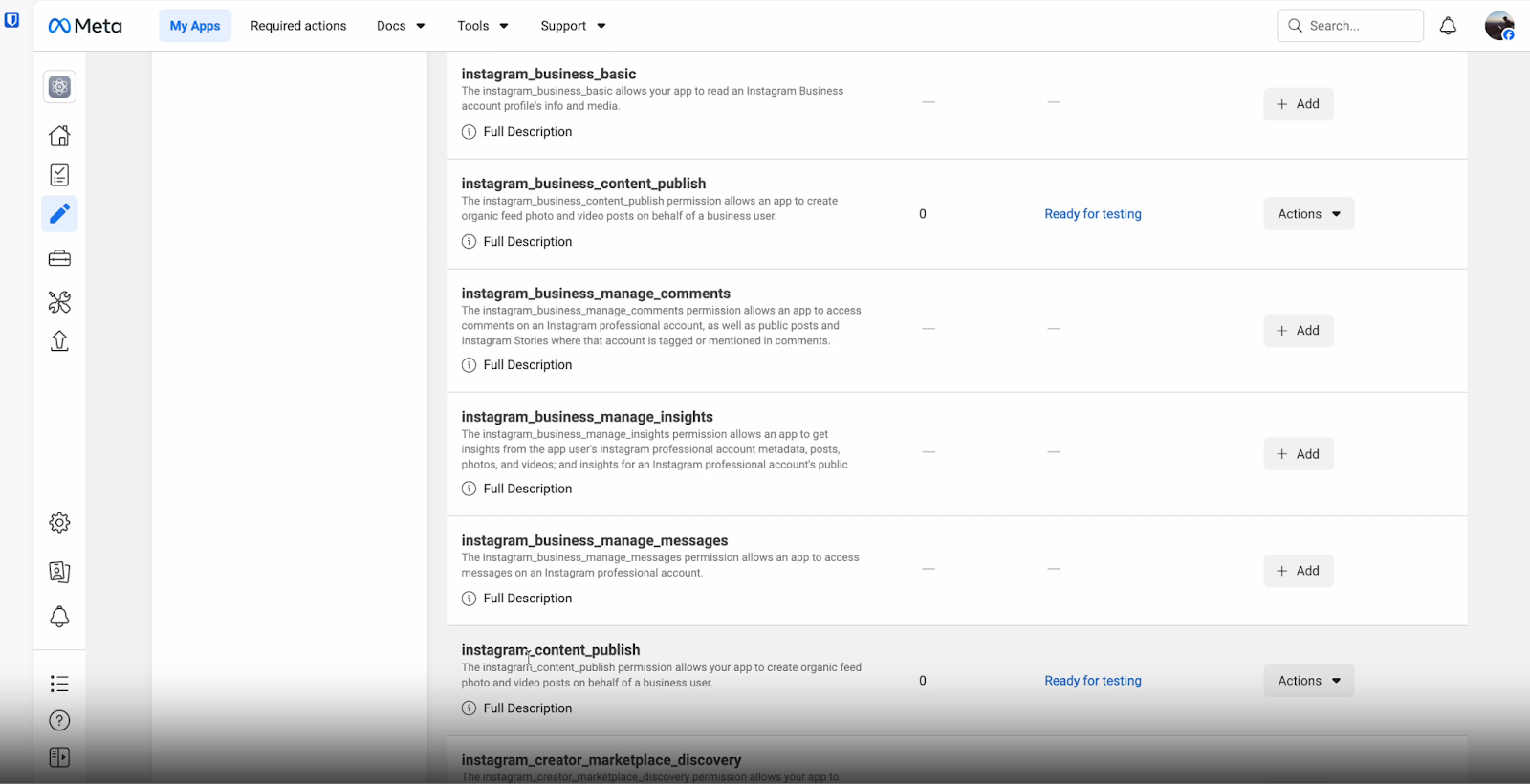Viewport: 1530px width, 784px height.
Task: Select My Apps tab
Action: coord(195,26)
